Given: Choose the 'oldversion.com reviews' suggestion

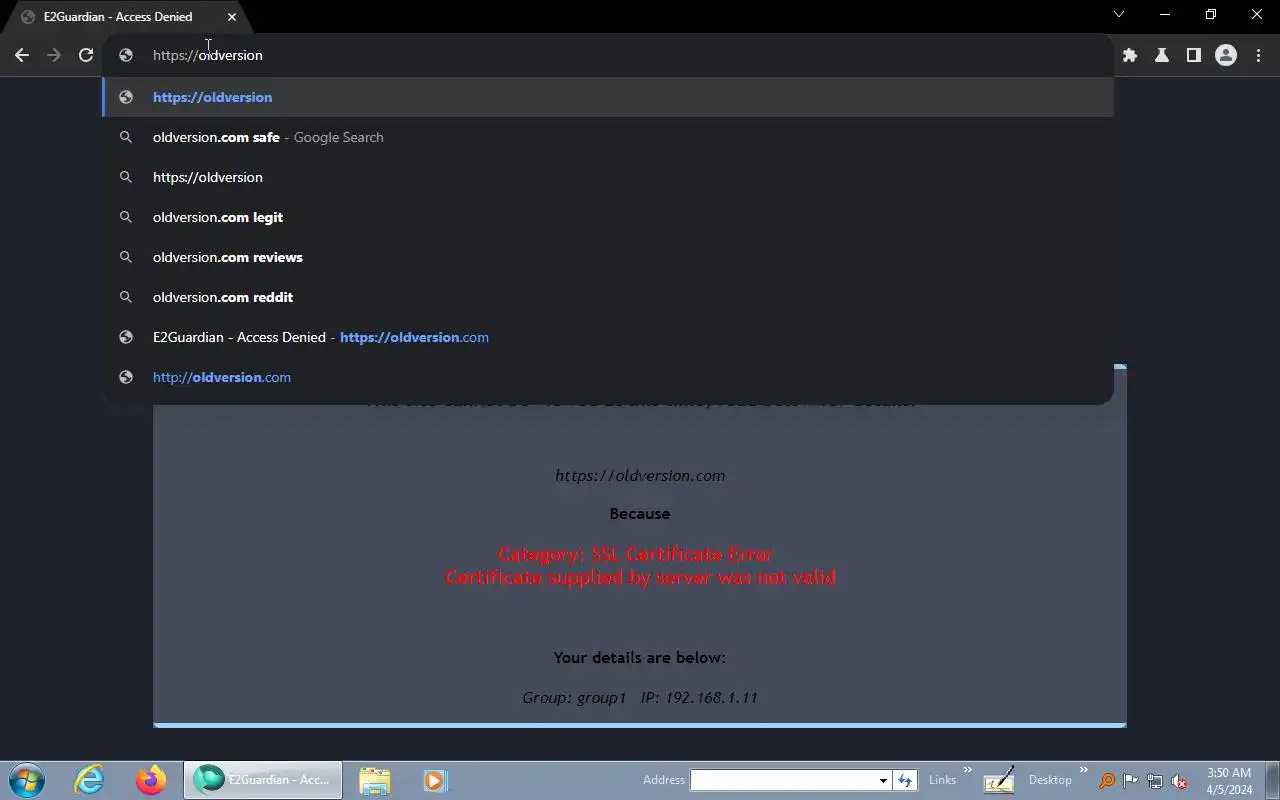Looking at the screenshot, I should tap(608, 257).
